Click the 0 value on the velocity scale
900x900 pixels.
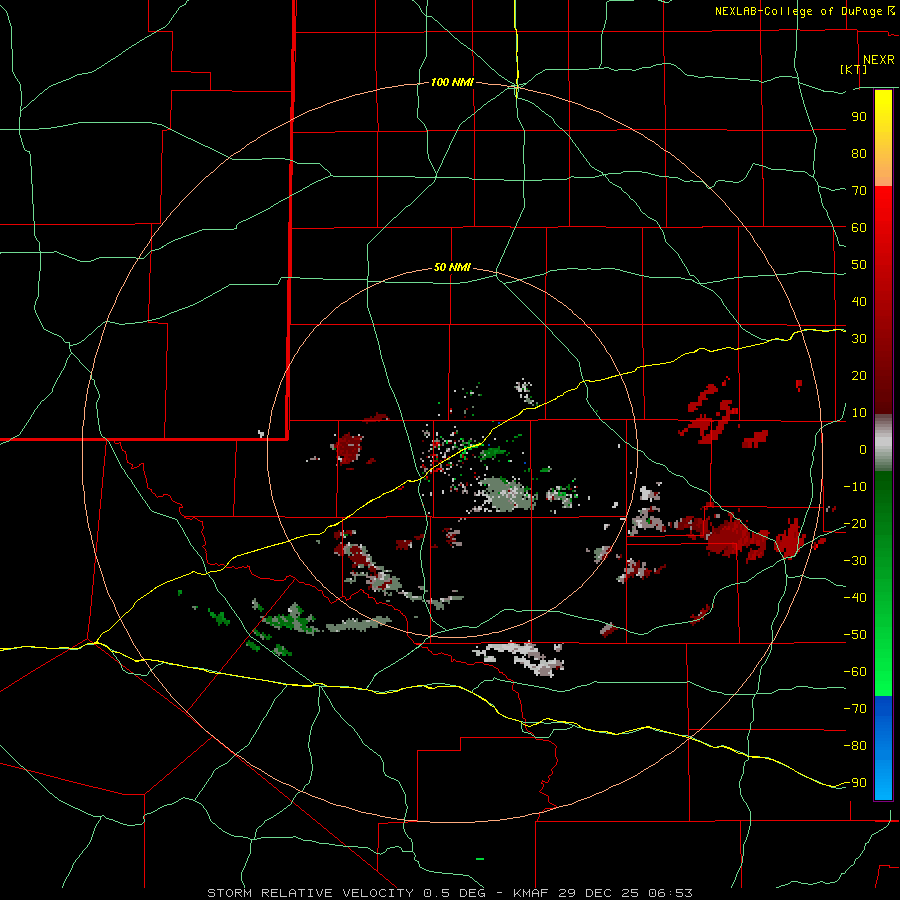pos(863,449)
